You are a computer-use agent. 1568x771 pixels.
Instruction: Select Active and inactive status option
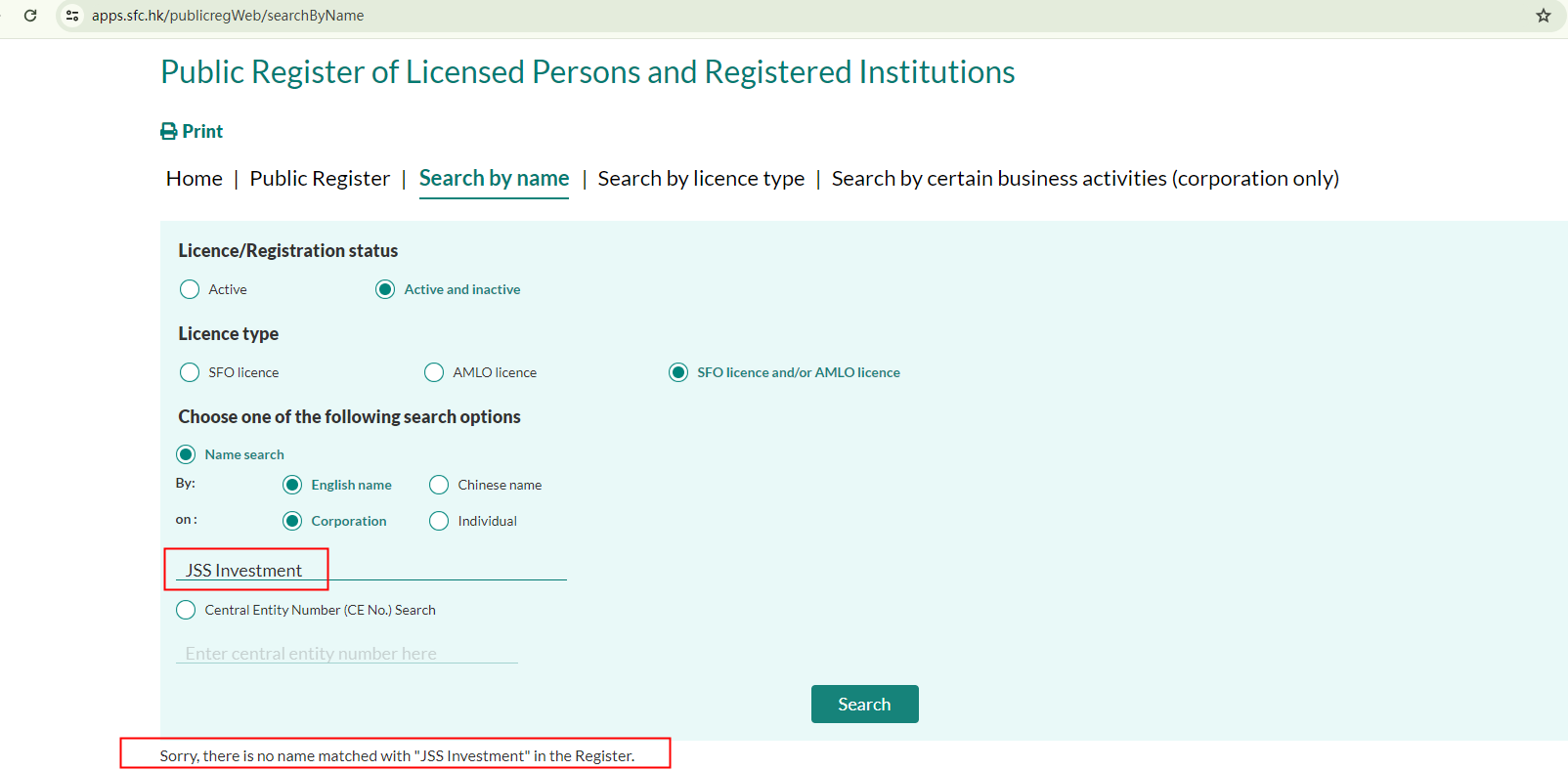click(x=385, y=289)
